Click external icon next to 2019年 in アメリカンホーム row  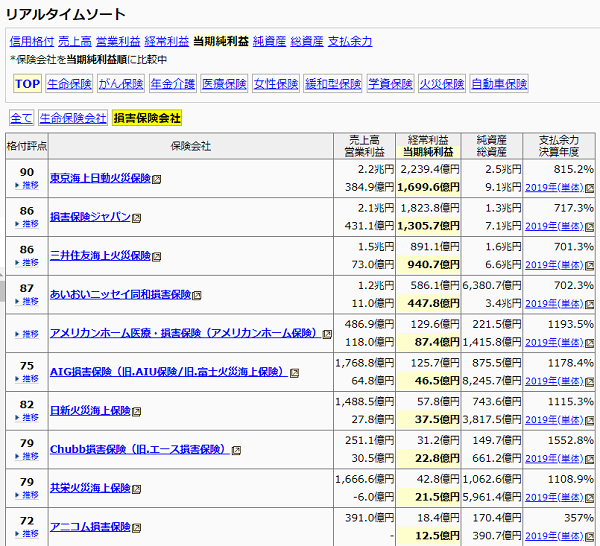[590, 343]
